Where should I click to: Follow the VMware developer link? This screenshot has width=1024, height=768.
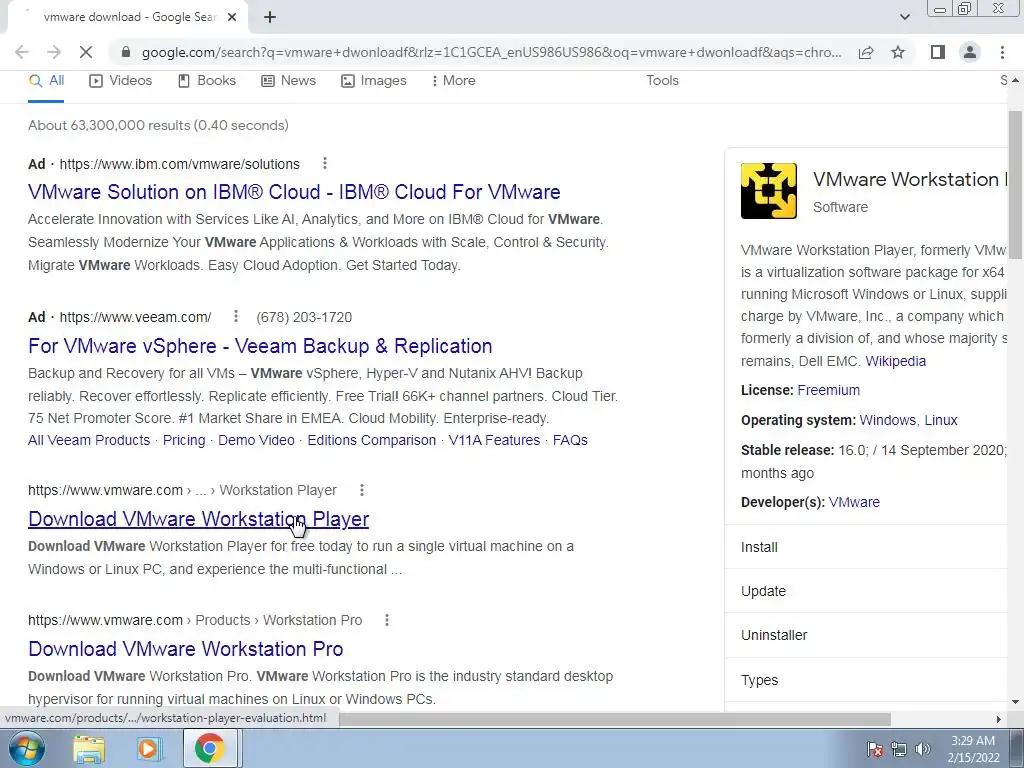(854, 502)
